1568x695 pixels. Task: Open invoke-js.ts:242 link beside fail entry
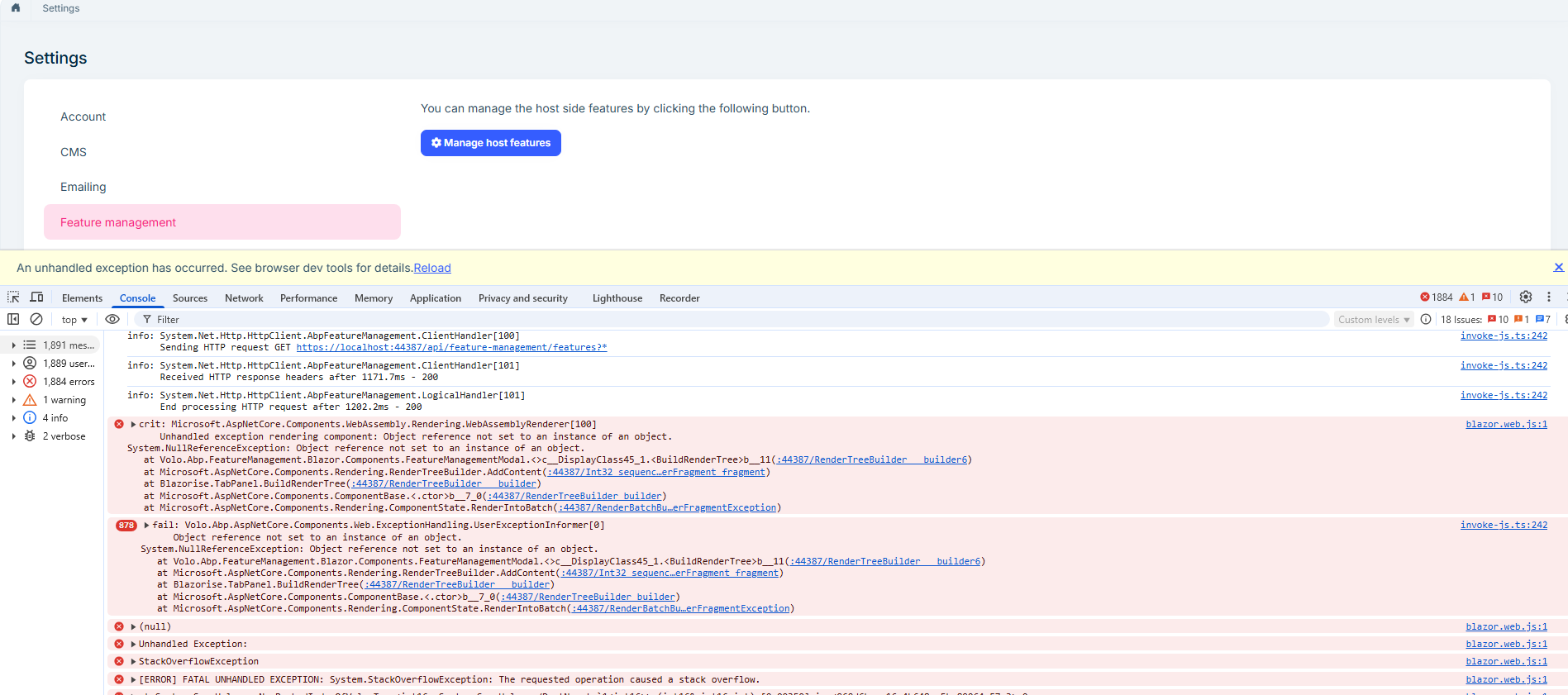coord(1504,525)
